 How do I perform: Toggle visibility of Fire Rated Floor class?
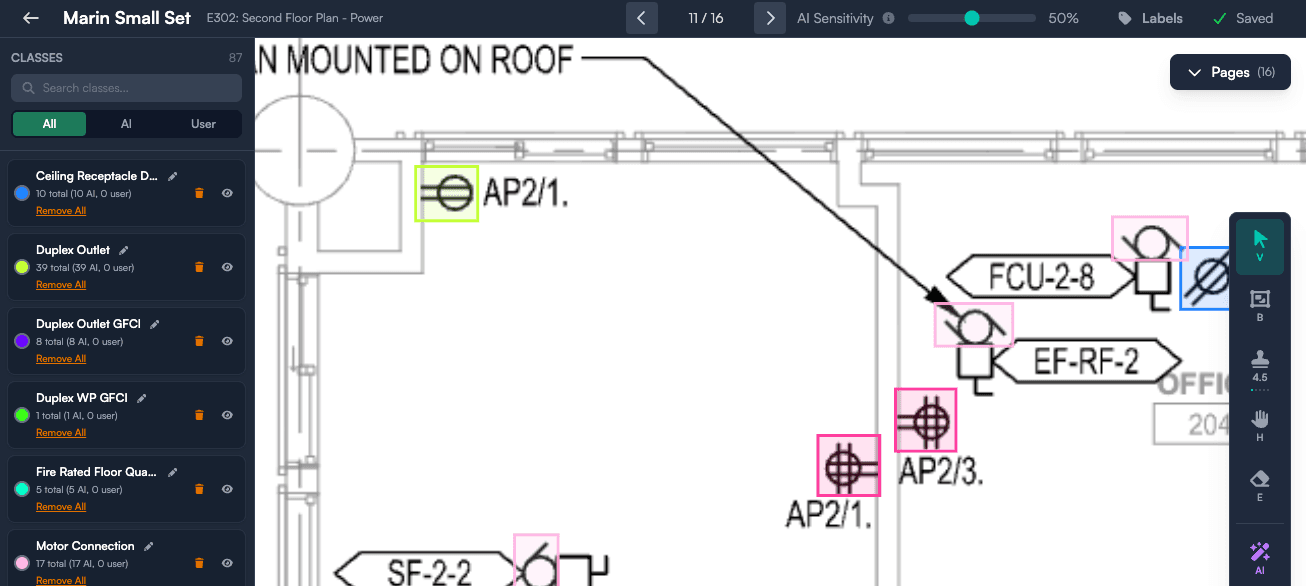(x=227, y=489)
